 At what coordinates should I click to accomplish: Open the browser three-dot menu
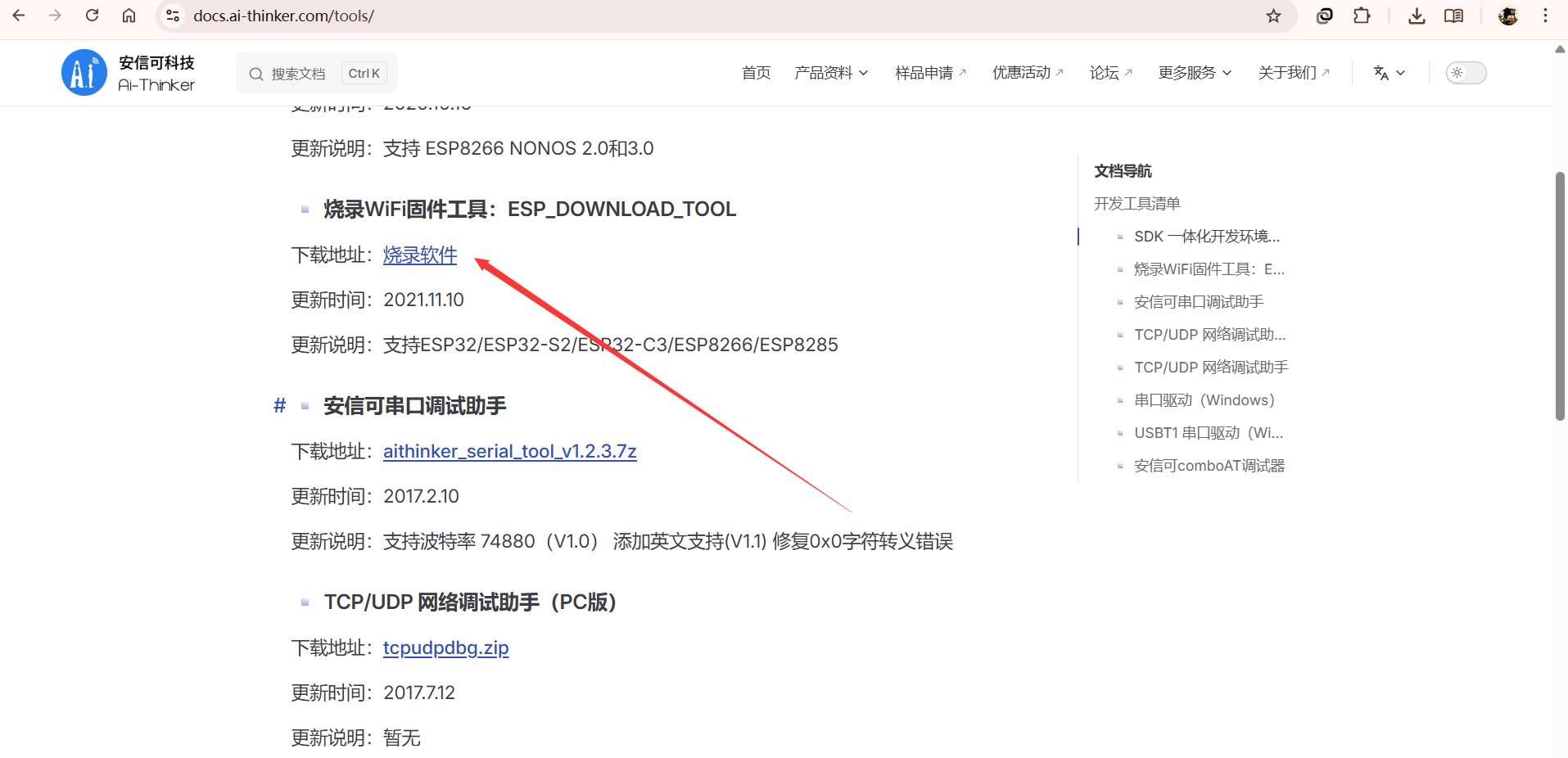[x=1545, y=16]
